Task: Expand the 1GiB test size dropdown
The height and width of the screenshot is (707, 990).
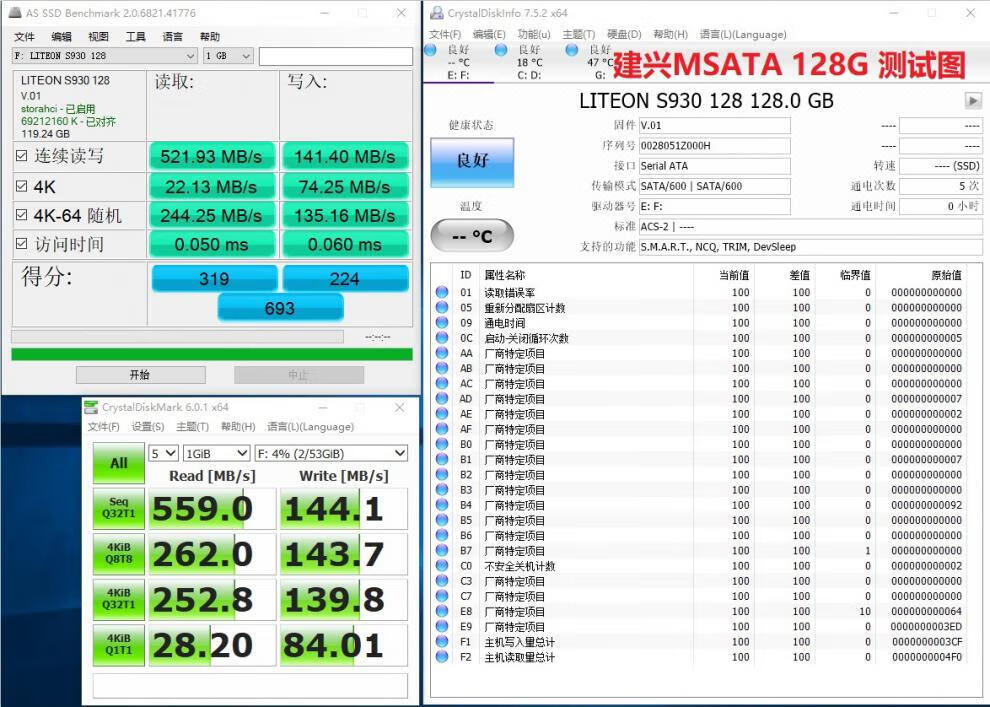Action: [x=215, y=453]
